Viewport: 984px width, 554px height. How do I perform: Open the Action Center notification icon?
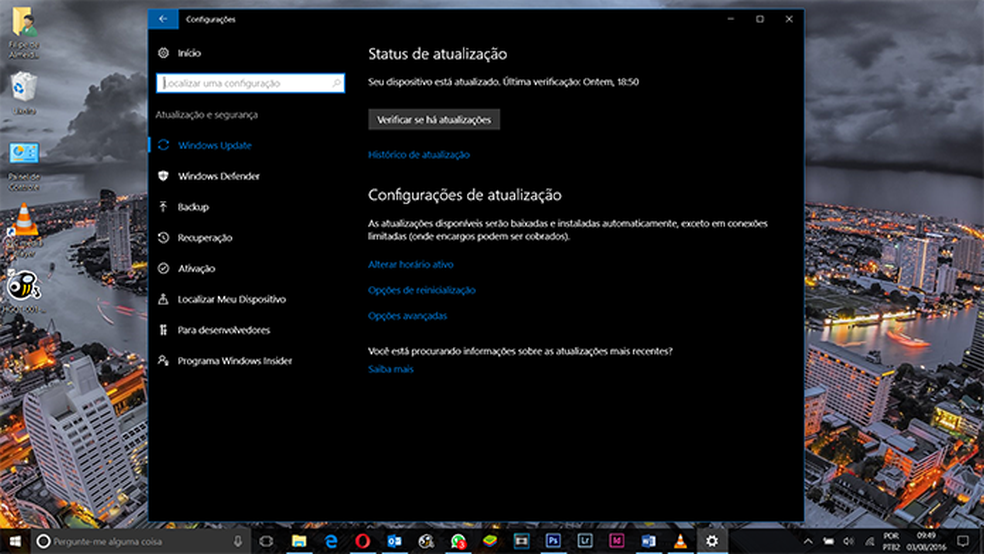[x=963, y=541]
